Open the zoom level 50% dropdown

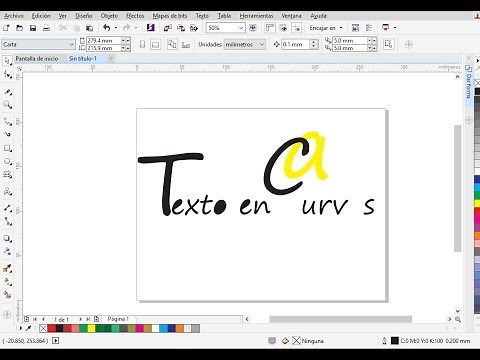tap(241, 28)
